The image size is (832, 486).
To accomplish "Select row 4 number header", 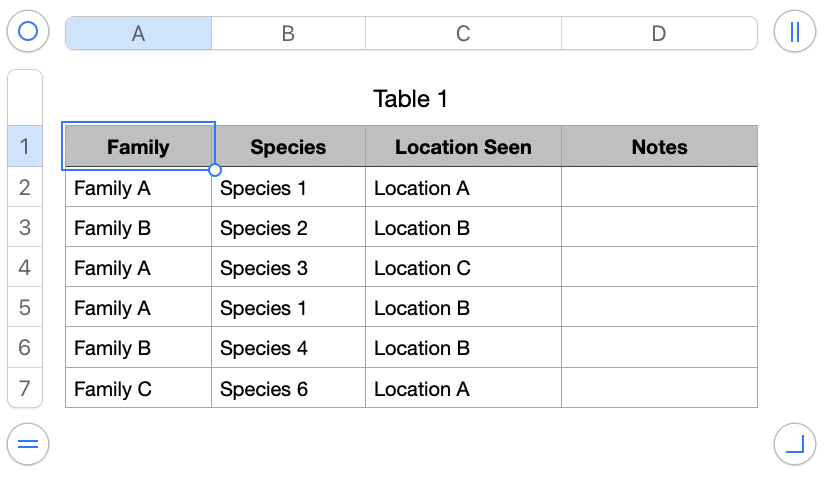I will click(25, 268).
